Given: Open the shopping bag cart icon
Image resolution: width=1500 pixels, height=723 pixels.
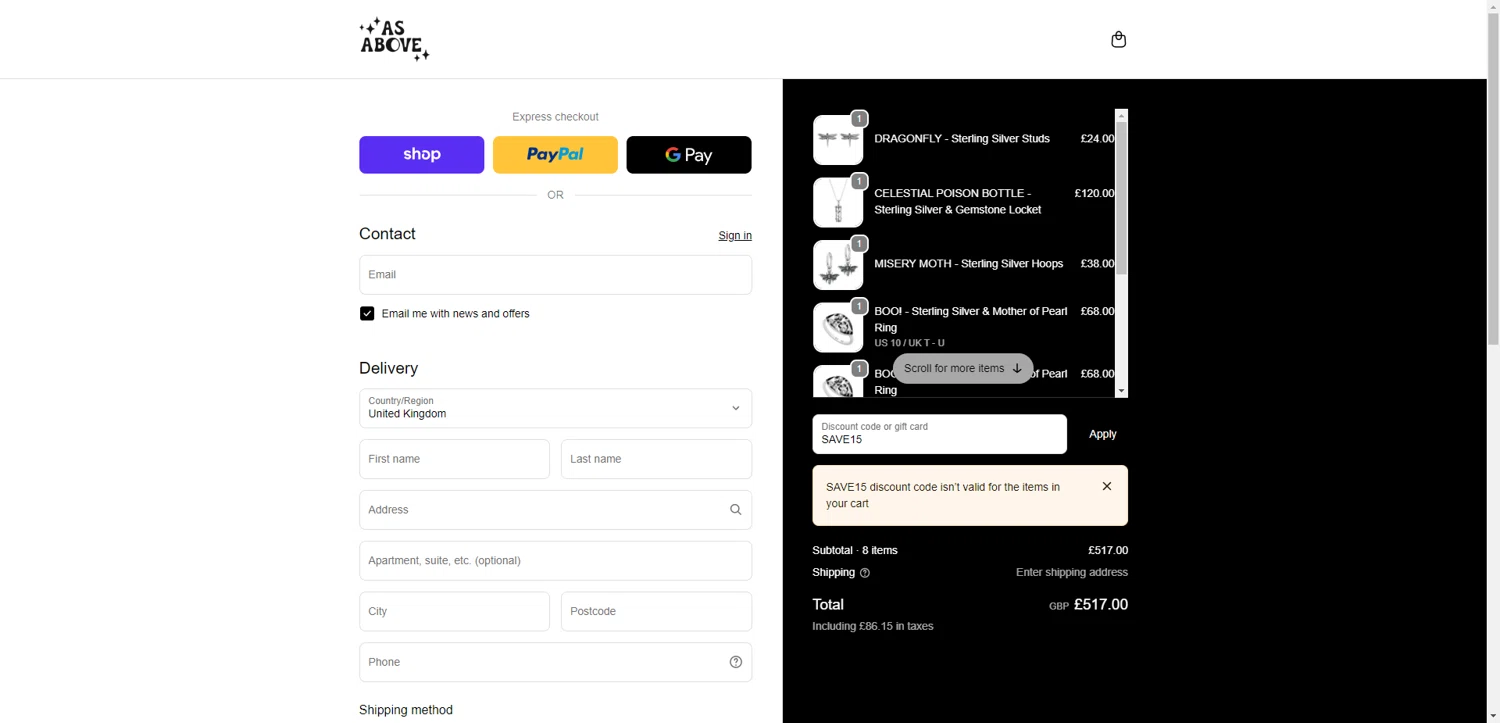Looking at the screenshot, I should click(1118, 40).
